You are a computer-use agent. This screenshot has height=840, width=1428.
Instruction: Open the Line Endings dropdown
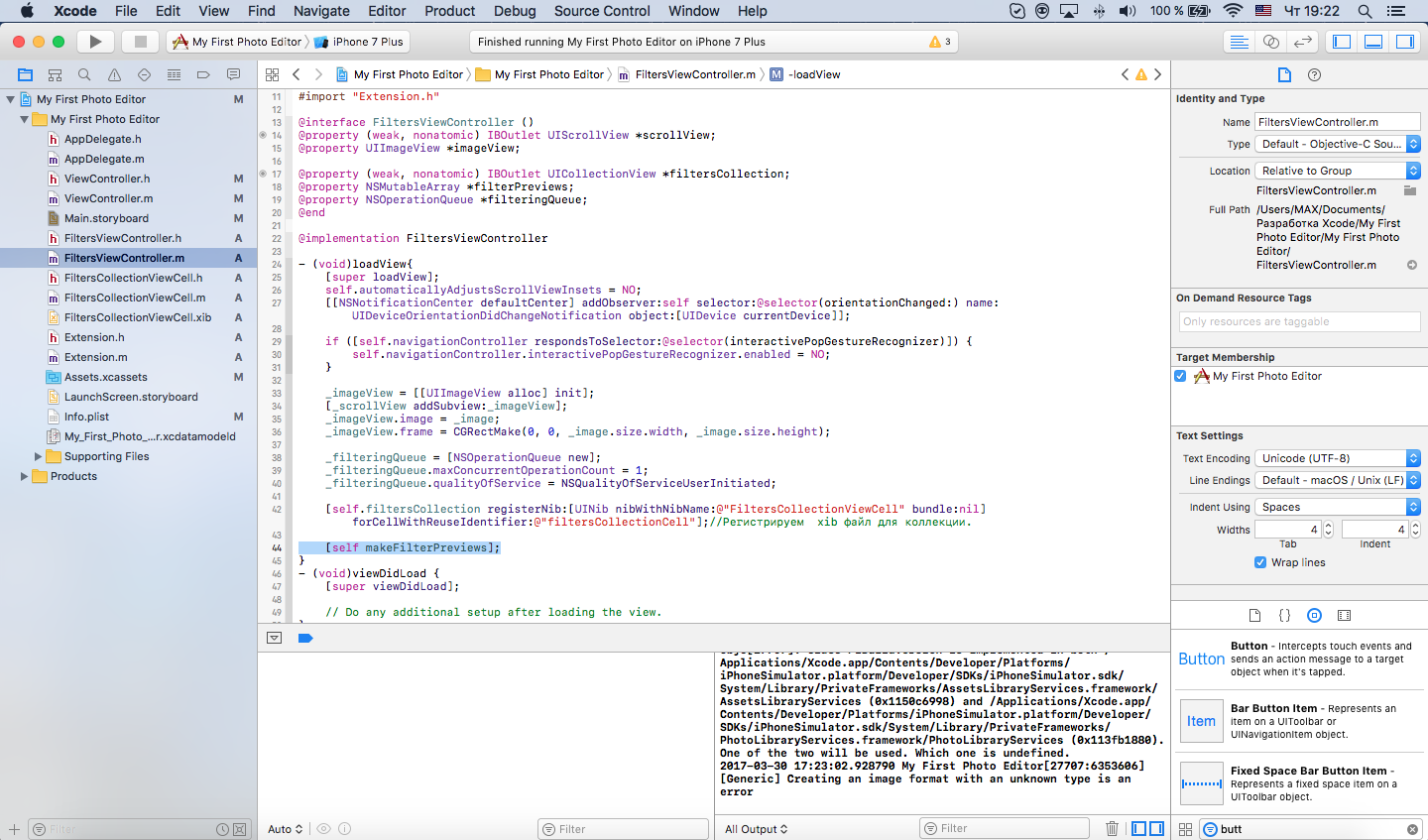click(x=1338, y=480)
